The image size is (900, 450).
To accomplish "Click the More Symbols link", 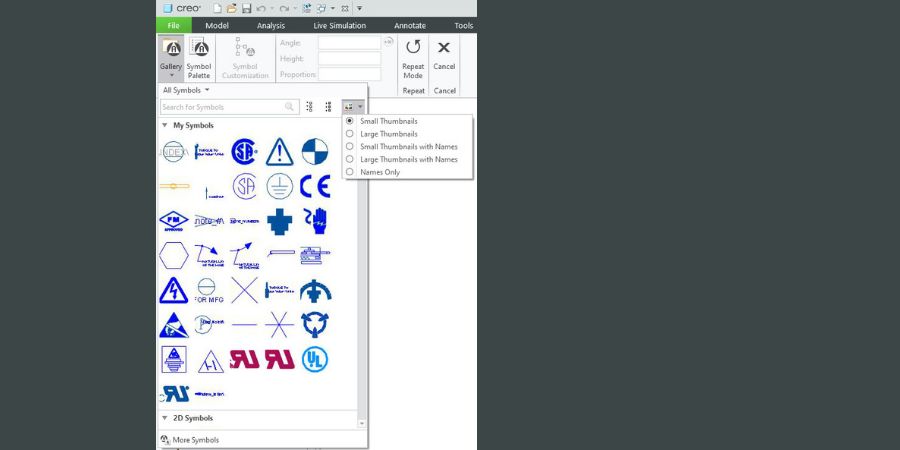I will [x=195, y=440].
